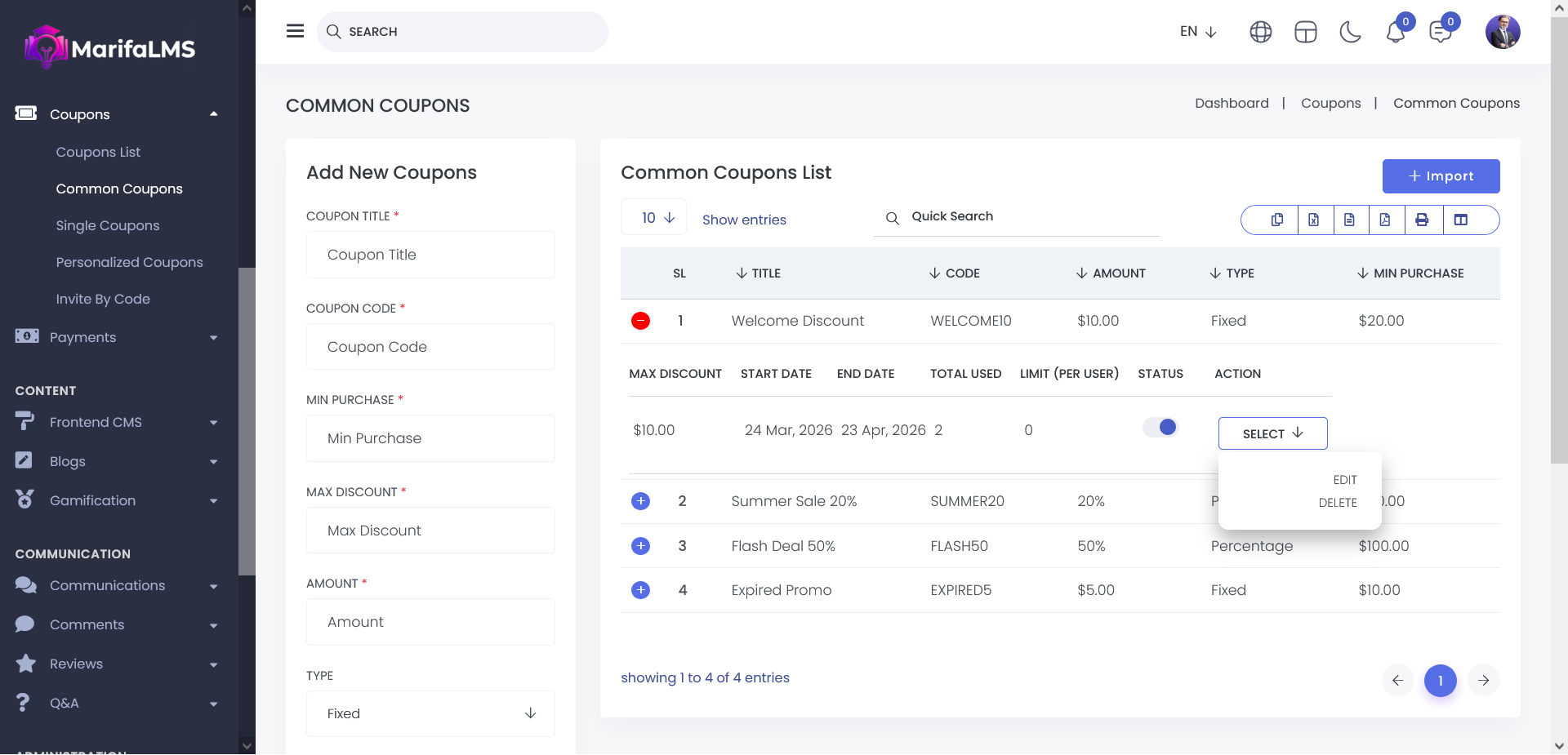Screen dimensions: 1568x755
Task: Open the notifications bell
Action: (1396, 32)
